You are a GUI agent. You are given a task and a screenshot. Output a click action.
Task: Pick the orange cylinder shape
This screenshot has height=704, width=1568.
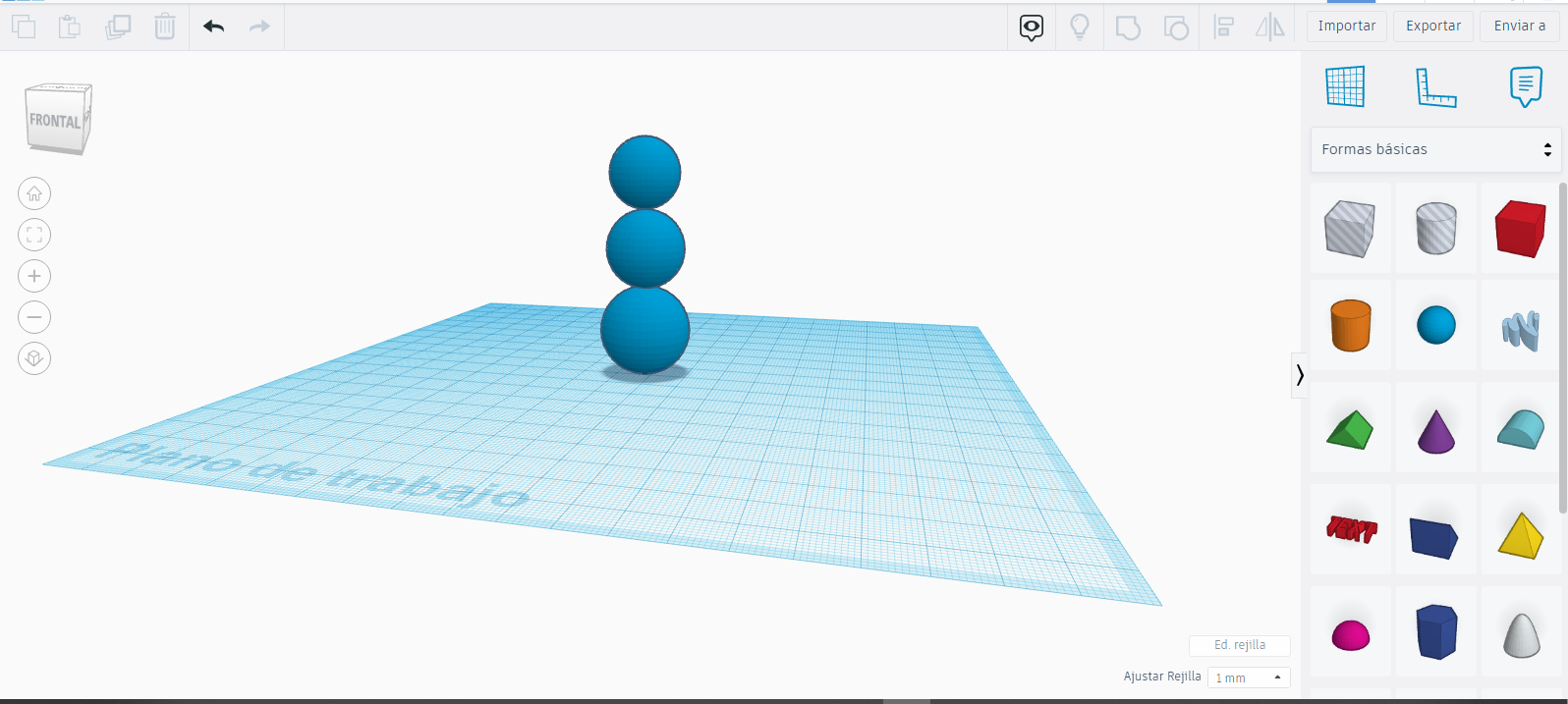1351,325
